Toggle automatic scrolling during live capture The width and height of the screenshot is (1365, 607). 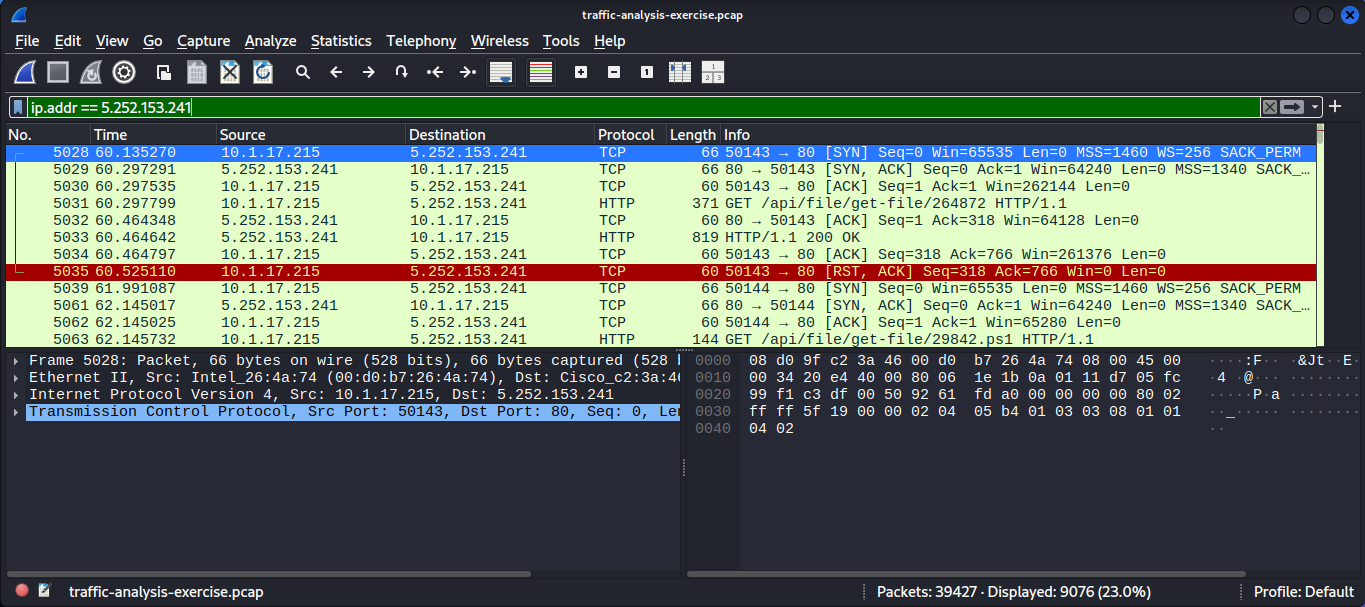[500, 71]
